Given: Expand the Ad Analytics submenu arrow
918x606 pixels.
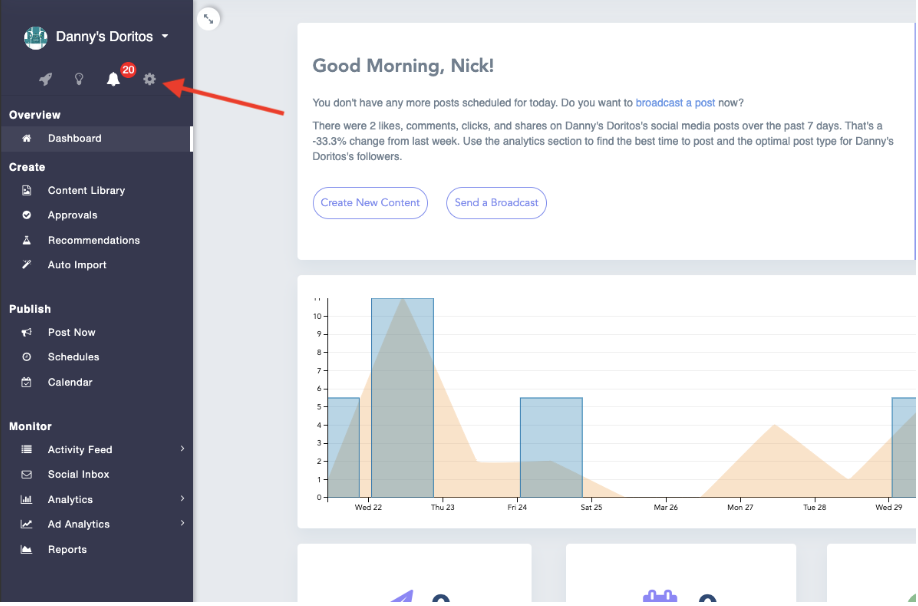Looking at the screenshot, I should coord(182,523).
